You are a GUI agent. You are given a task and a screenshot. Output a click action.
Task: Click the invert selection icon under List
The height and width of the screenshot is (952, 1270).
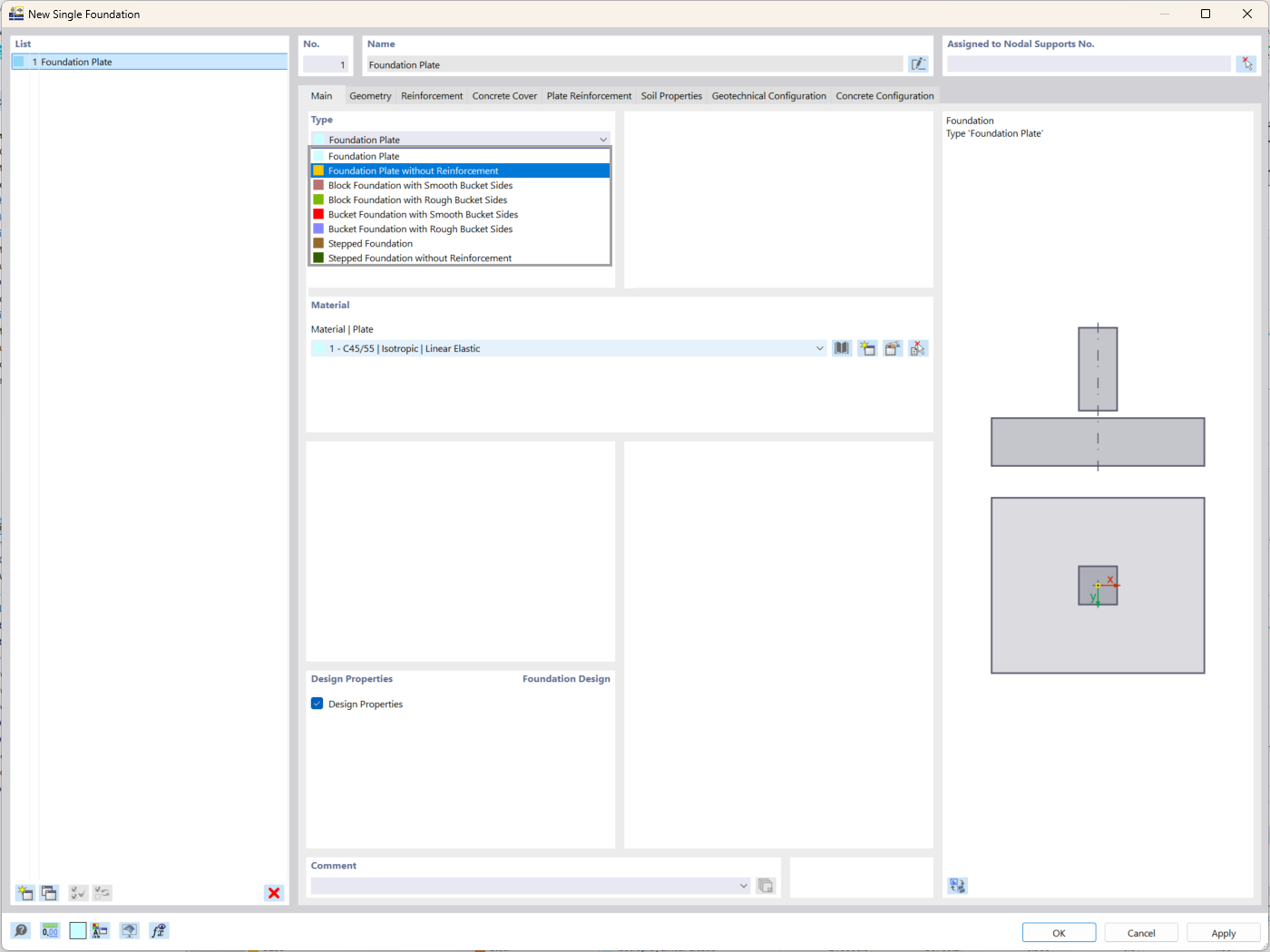tap(103, 893)
